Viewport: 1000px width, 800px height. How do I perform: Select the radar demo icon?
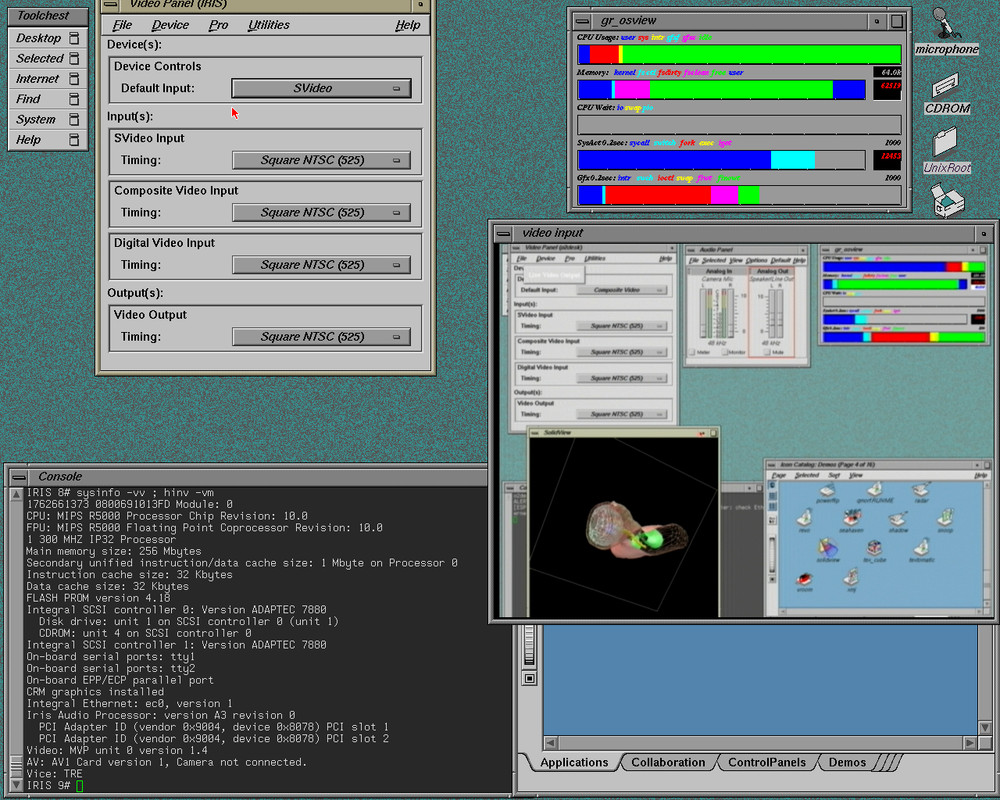(x=922, y=490)
